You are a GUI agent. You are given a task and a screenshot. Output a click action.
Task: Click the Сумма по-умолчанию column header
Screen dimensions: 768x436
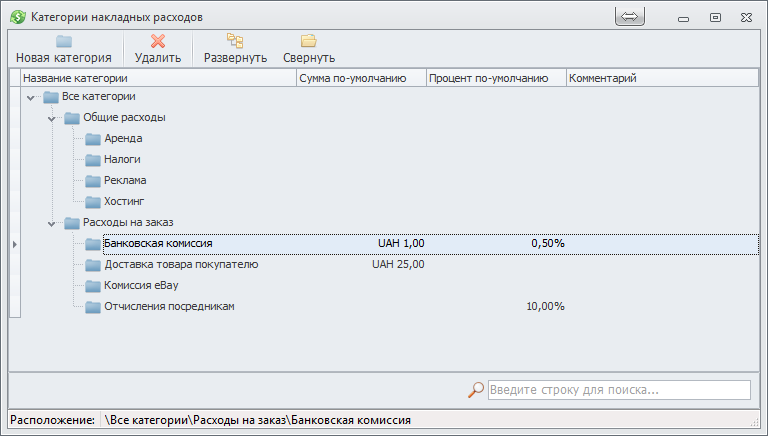point(360,78)
